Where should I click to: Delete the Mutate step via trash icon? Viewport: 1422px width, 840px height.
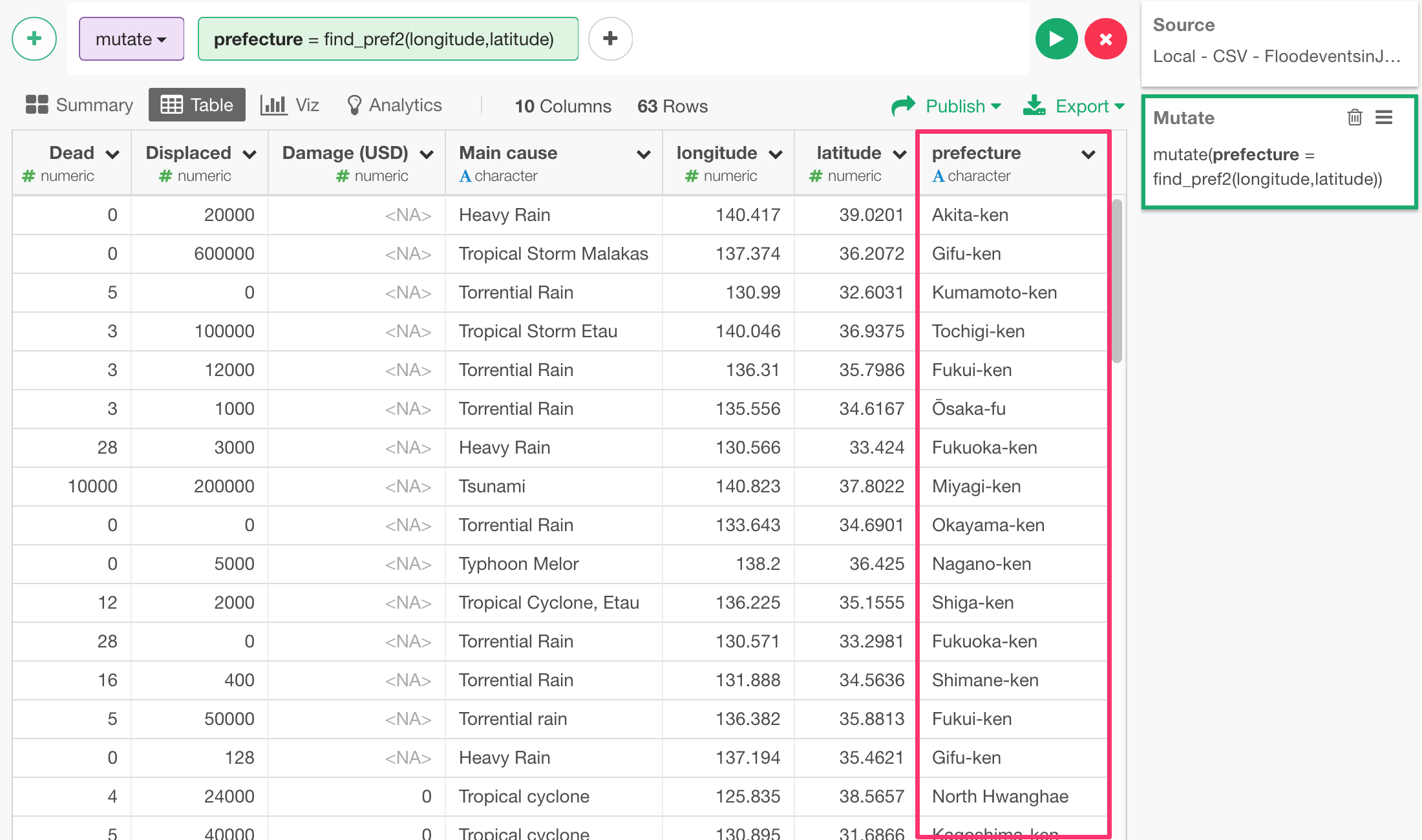pyautogui.click(x=1354, y=117)
